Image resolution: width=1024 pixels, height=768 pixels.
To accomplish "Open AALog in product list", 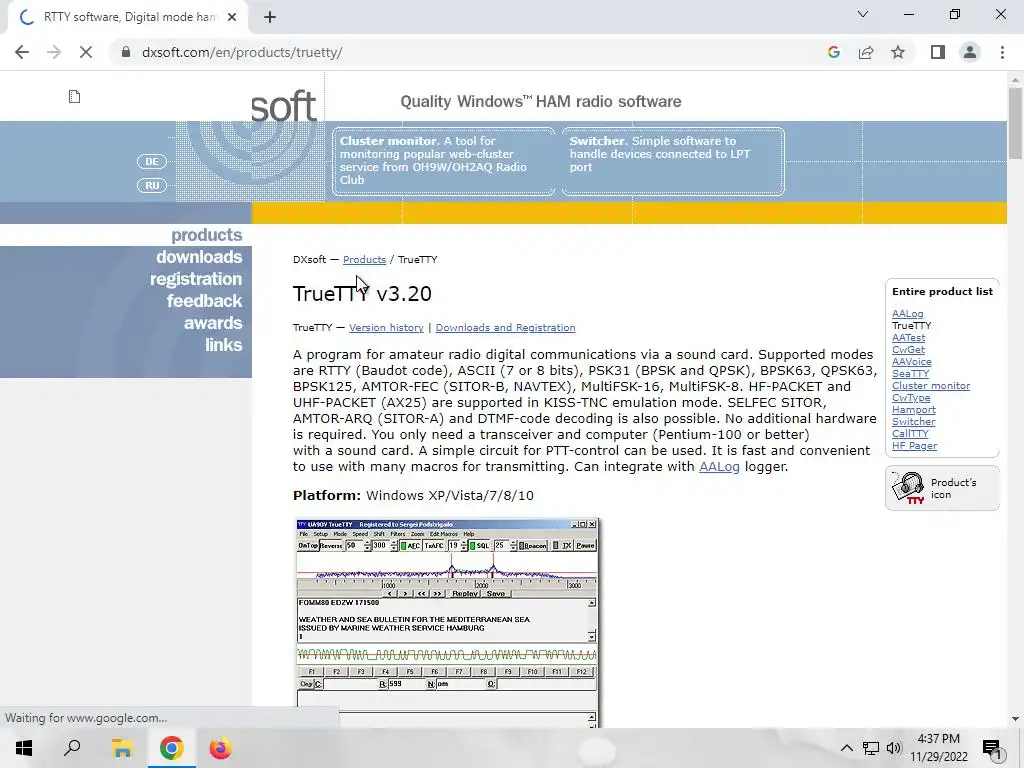I will pos(907,313).
